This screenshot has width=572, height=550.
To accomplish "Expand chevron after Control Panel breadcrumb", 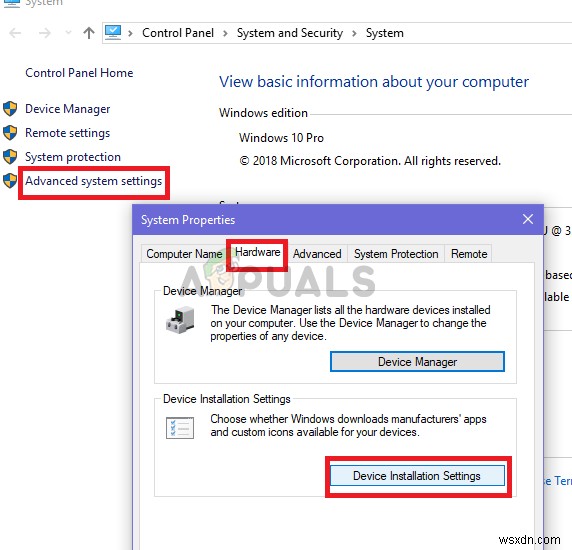I will [225, 34].
